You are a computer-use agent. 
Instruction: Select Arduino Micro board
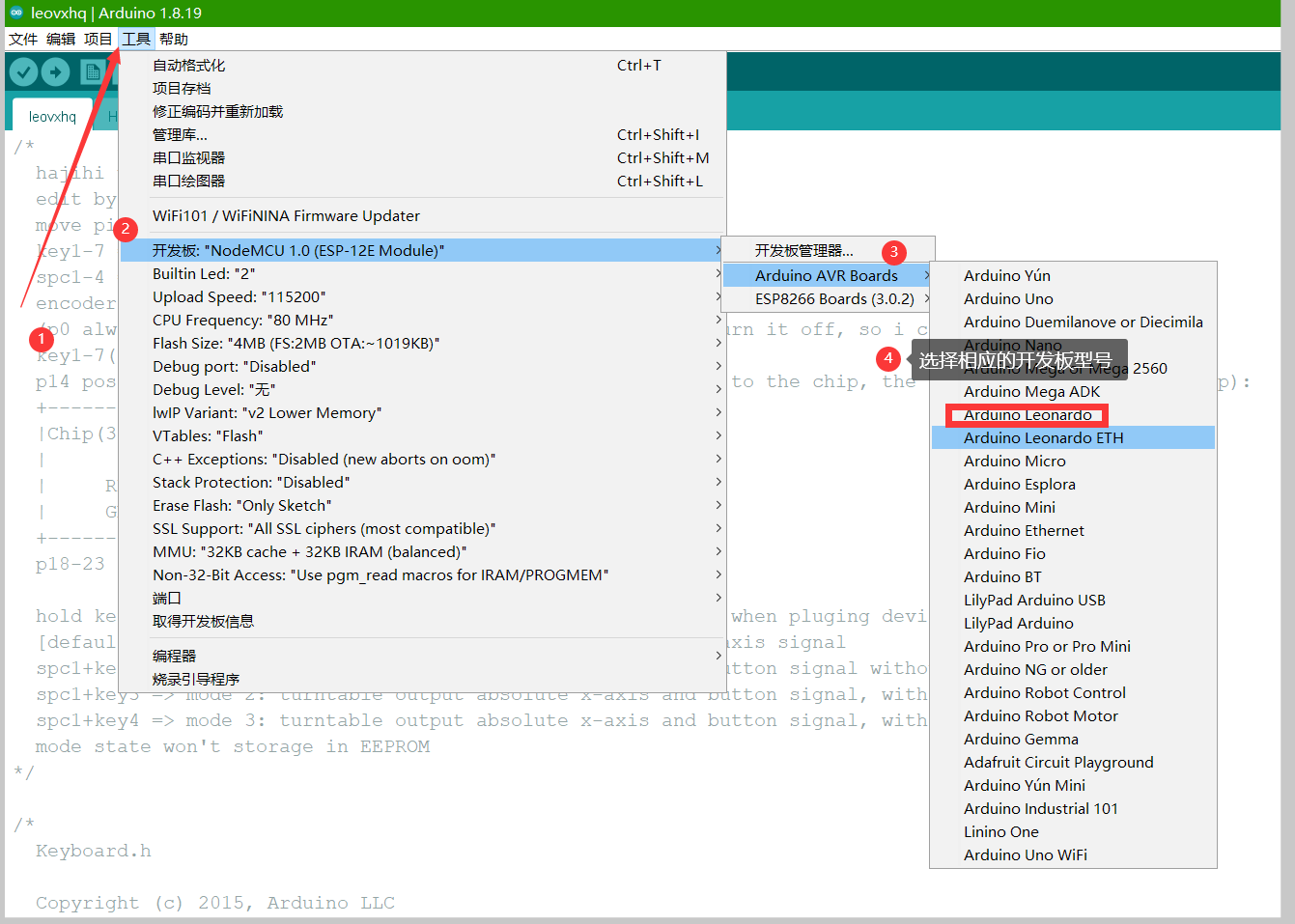1073,462
